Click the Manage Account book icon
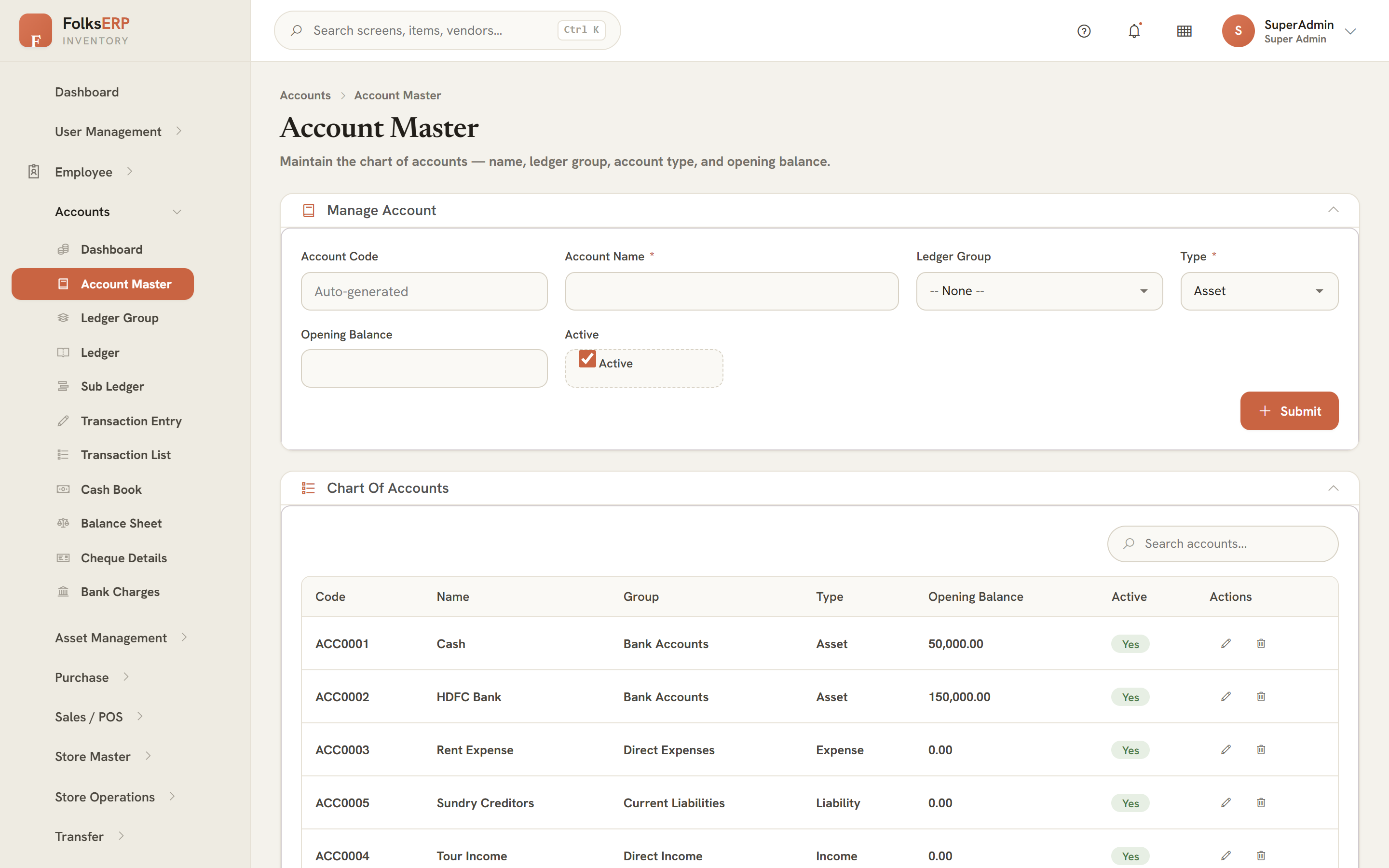This screenshot has height=868, width=1389. (x=308, y=211)
